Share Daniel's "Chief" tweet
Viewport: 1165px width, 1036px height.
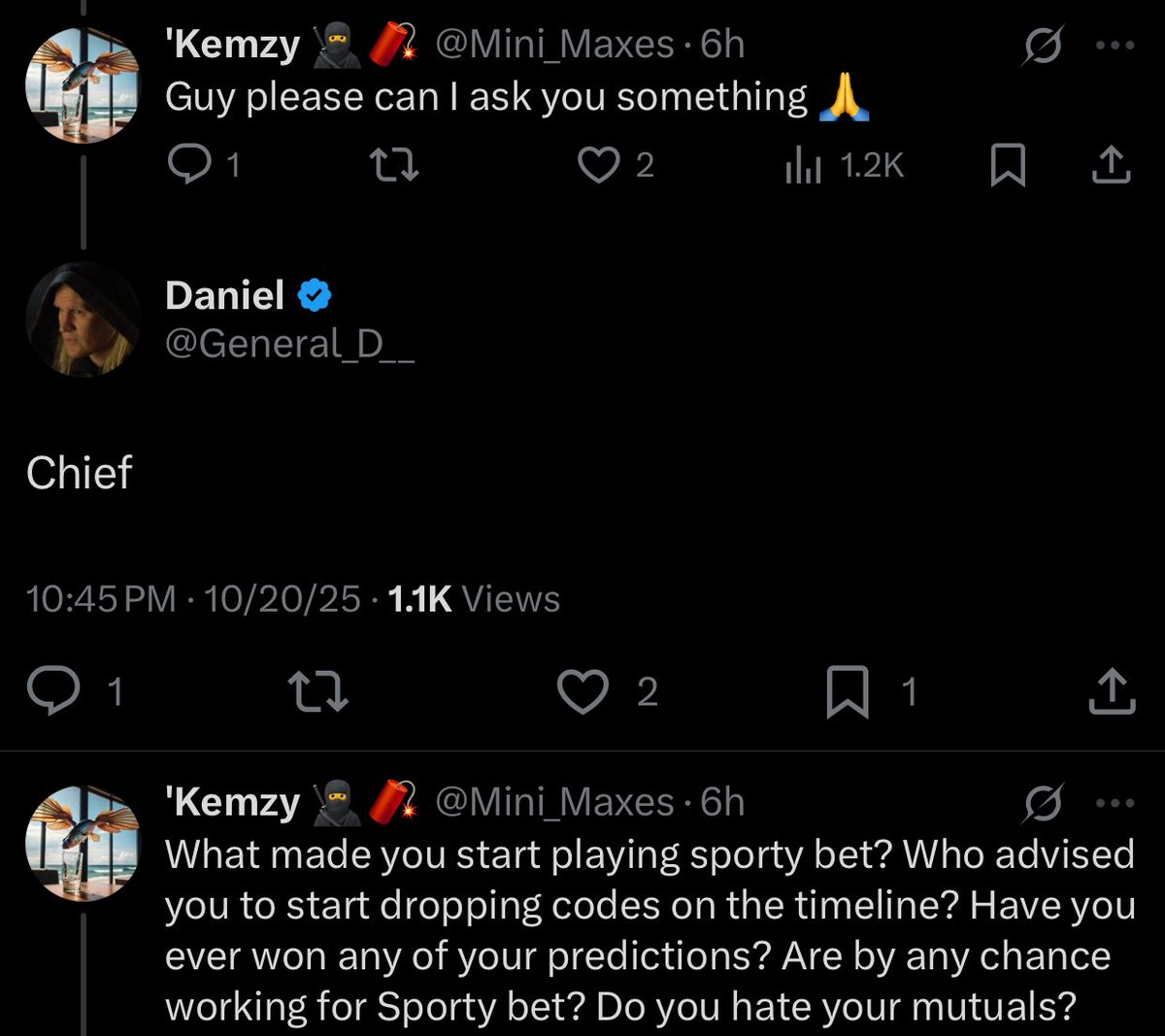tap(1113, 691)
